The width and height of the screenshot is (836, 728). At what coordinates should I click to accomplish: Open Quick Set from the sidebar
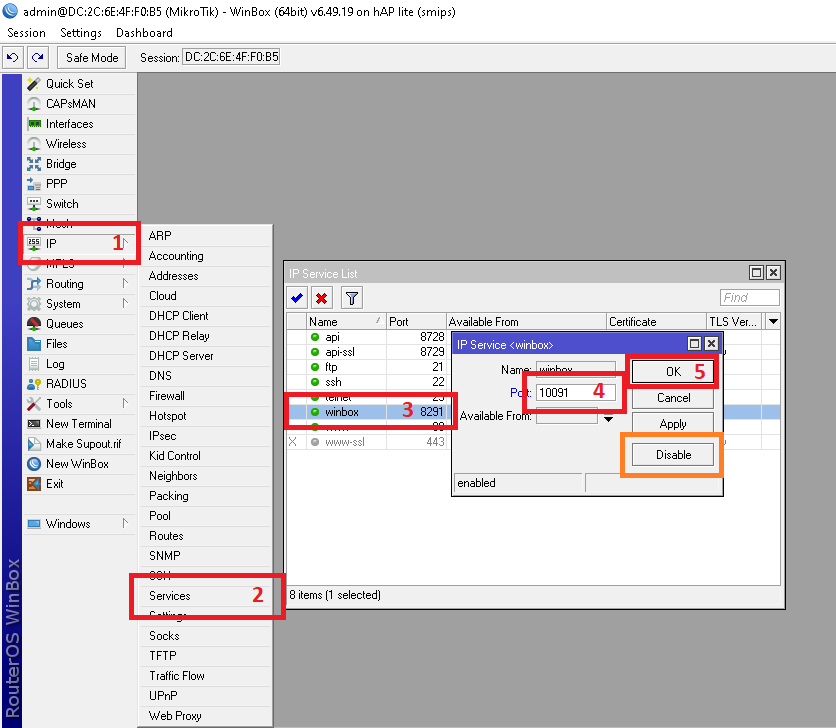point(69,84)
